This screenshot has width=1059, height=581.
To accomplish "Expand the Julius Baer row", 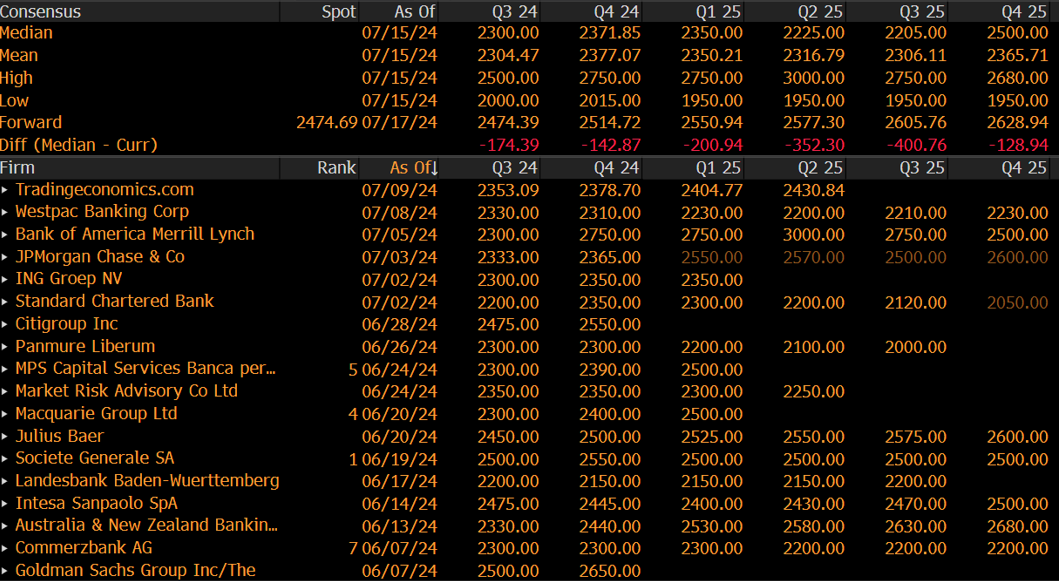I will coord(5,437).
